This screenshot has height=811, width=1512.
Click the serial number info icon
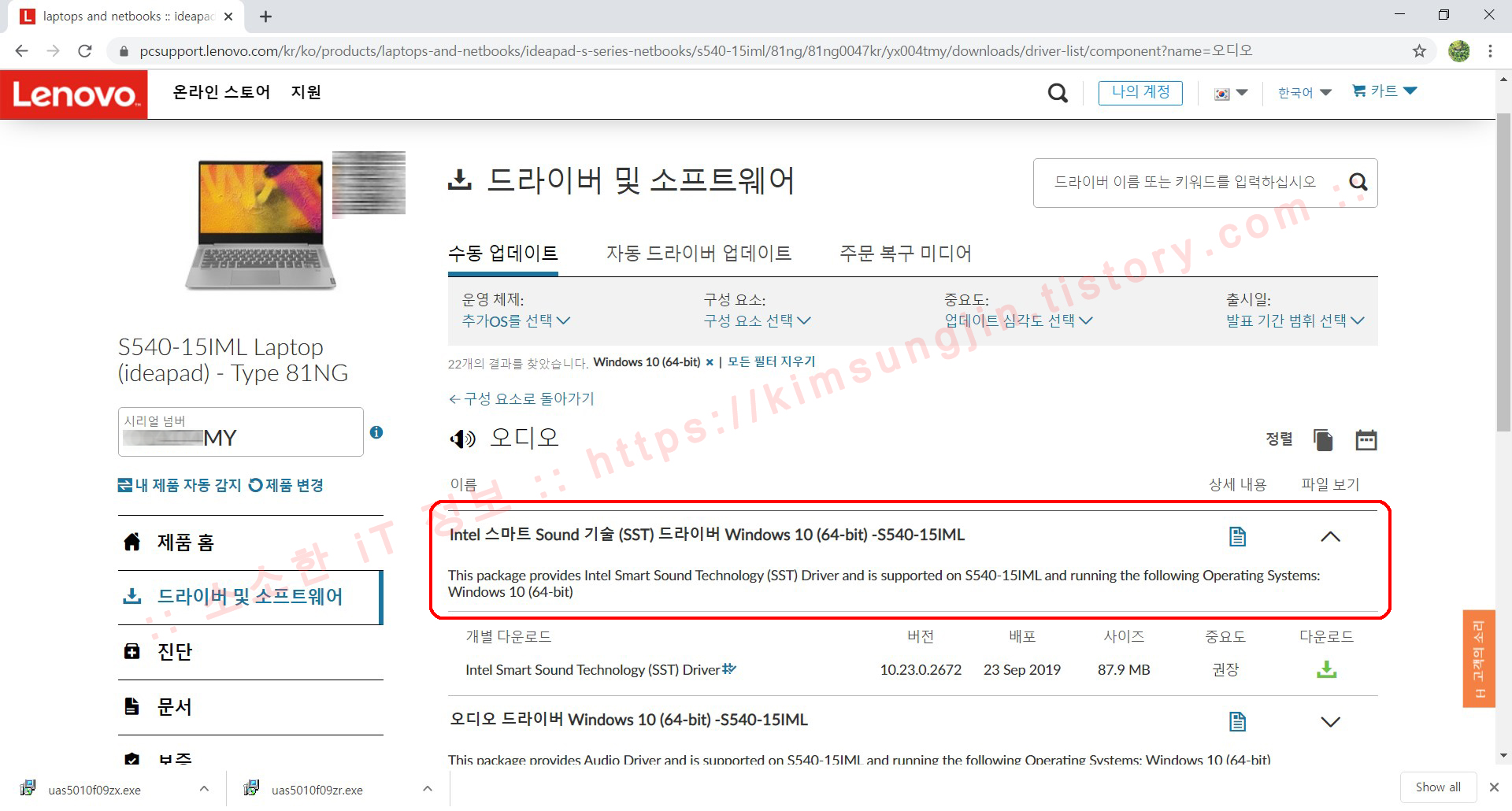point(376,431)
